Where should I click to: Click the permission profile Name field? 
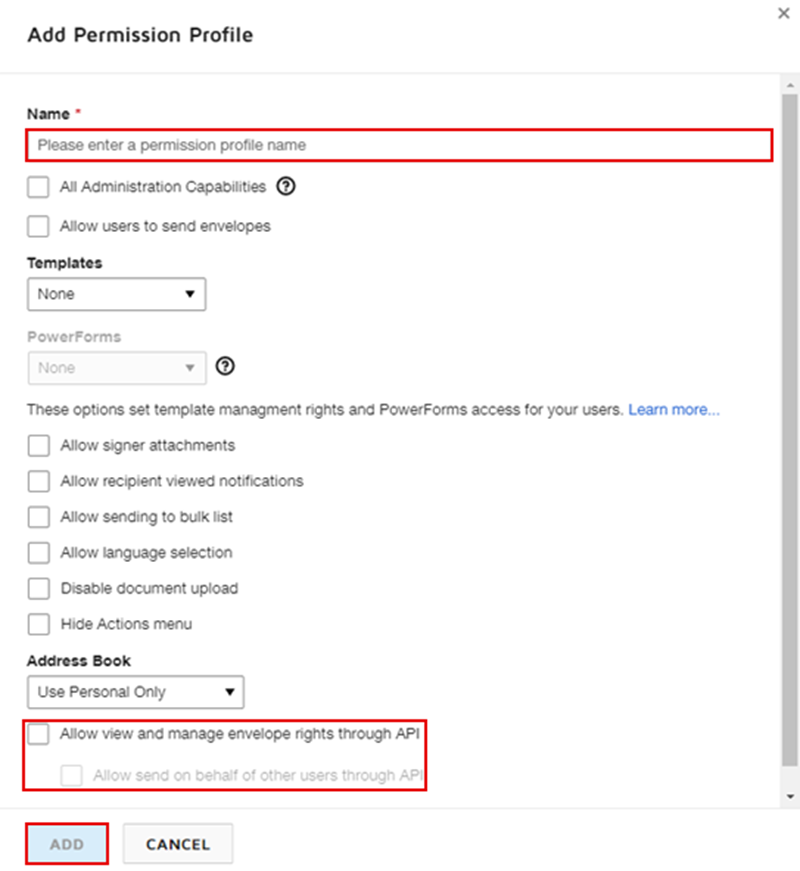click(399, 145)
